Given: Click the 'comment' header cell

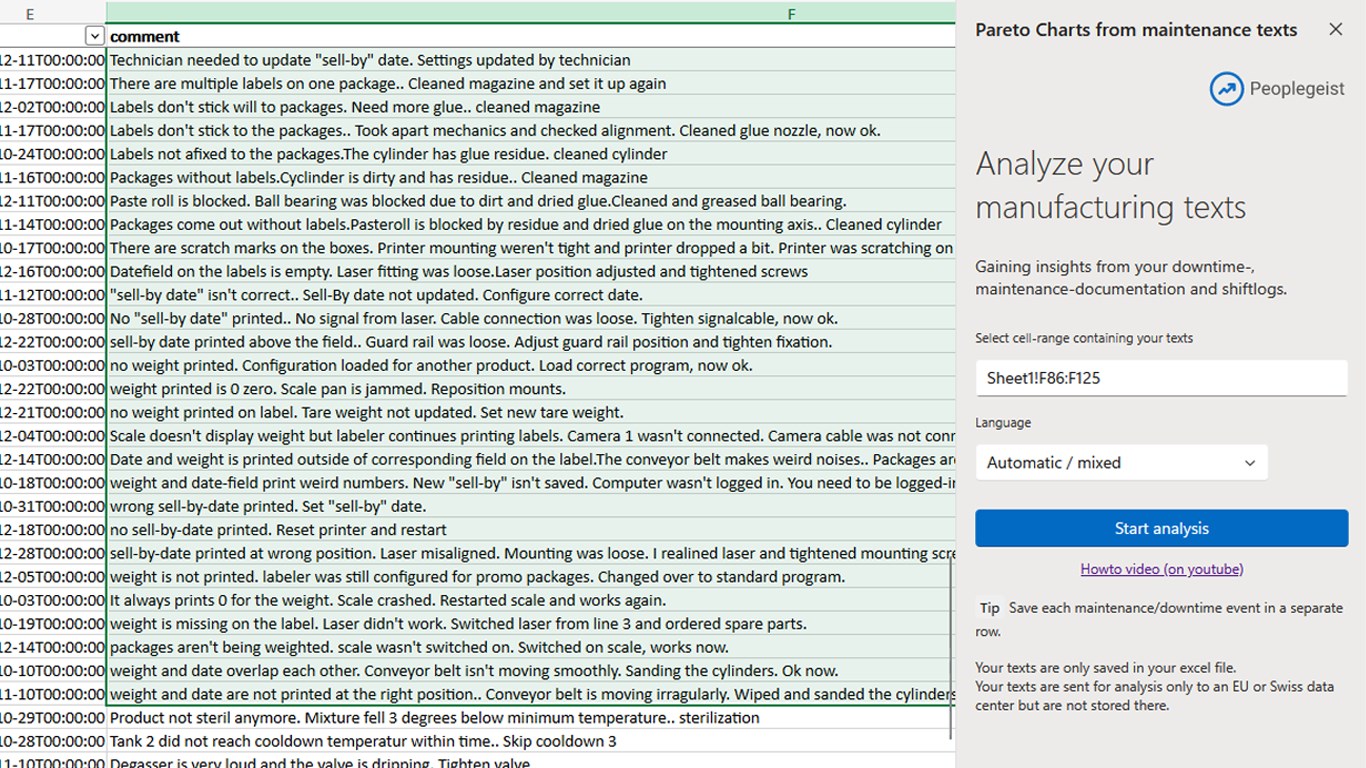Looking at the screenshot, I should click(x=531, y=36).
